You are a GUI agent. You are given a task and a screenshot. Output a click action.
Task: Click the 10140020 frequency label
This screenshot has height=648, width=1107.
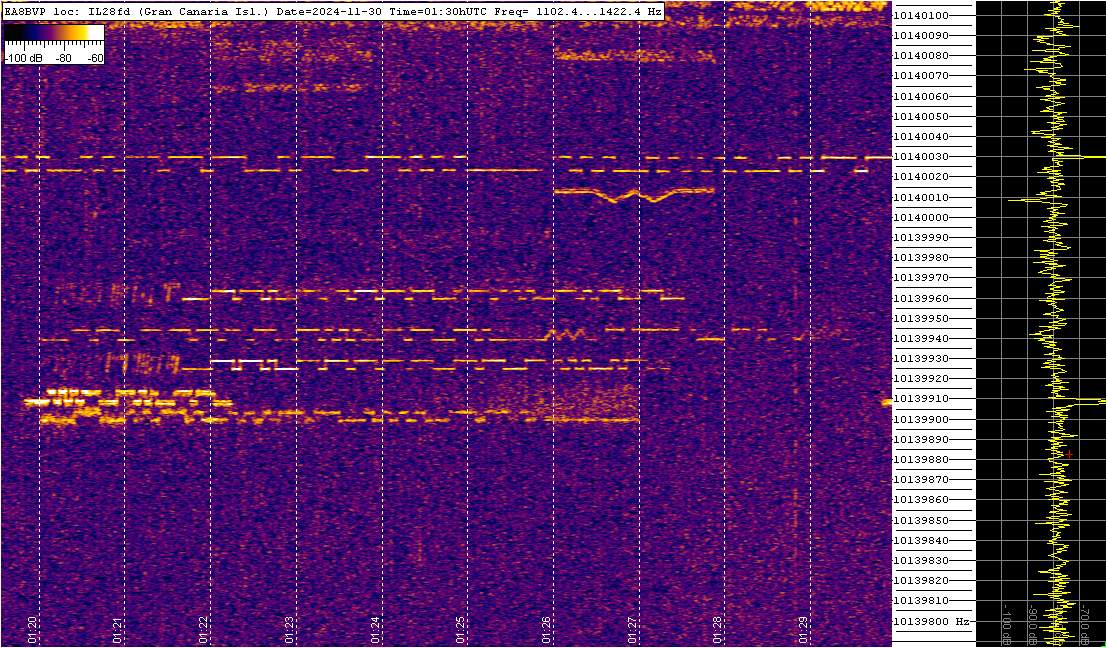(921, 176)
